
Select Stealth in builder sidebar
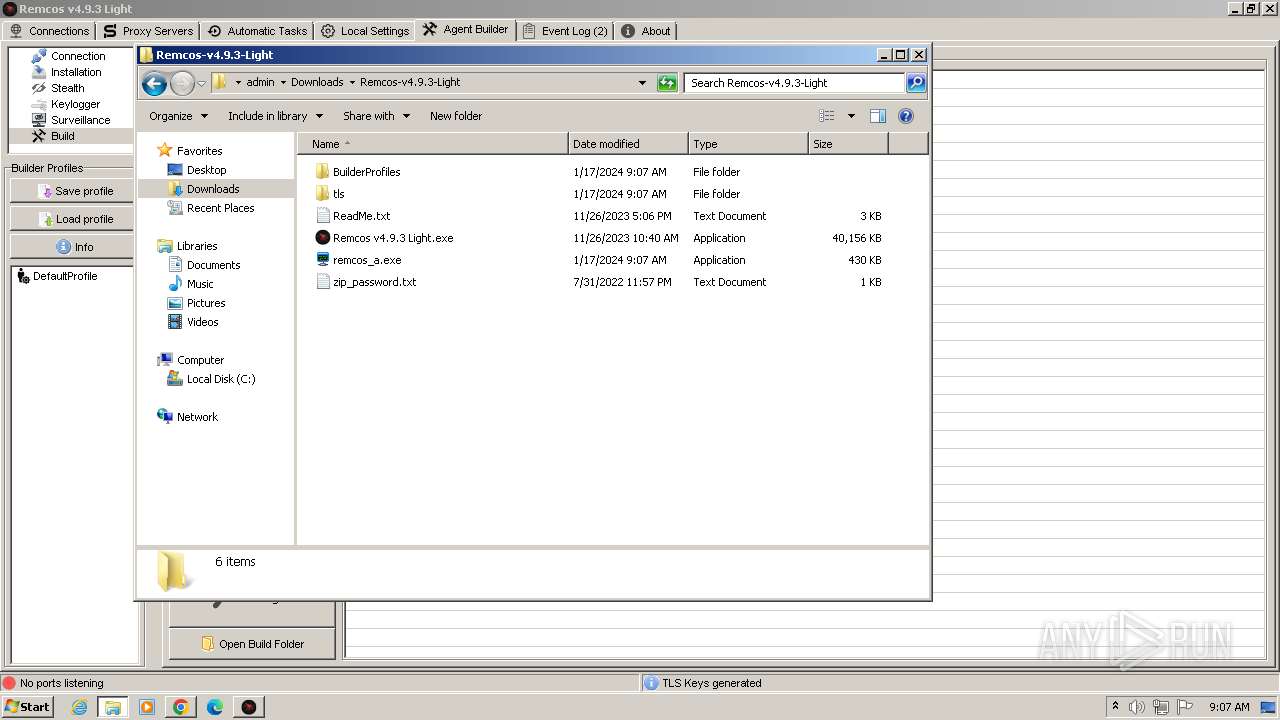click(70, 88)
